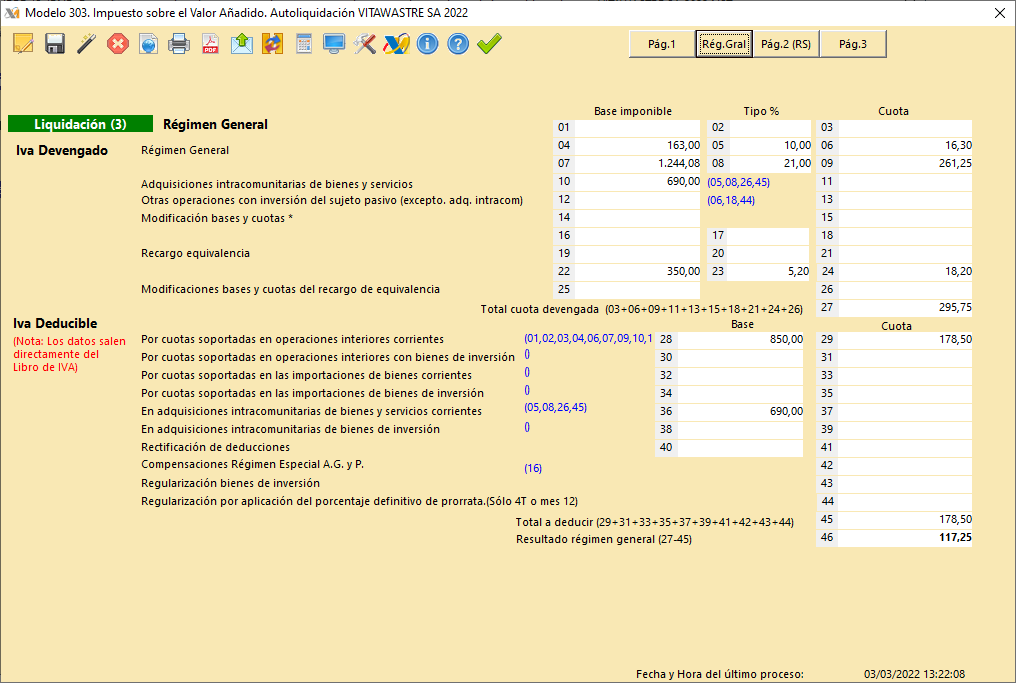Open help with the question mark icon
The image size is (1016, 683).
(458, 44)
